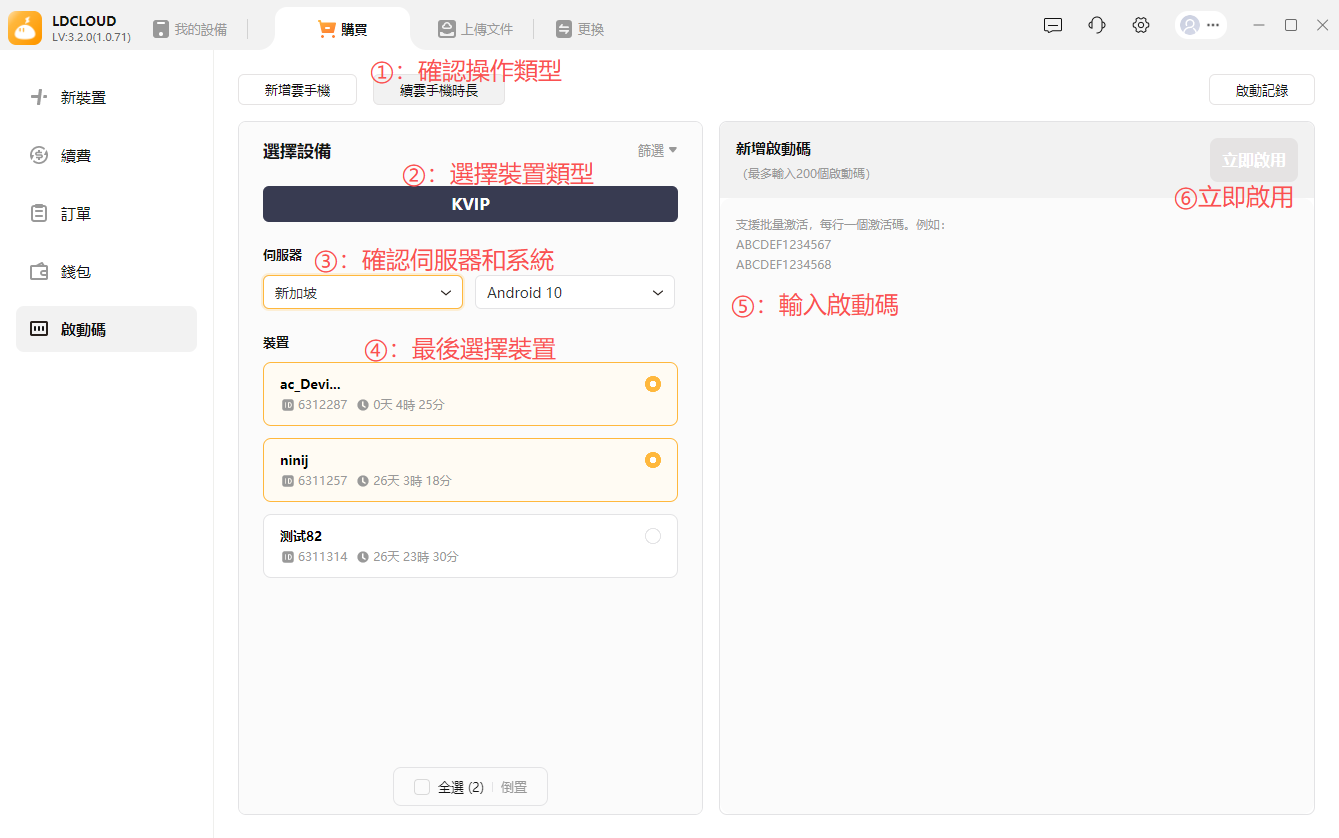Expand the 篩選 filter dropdown
Viewport: 1339px width, 838px height.
pos(657,151)
